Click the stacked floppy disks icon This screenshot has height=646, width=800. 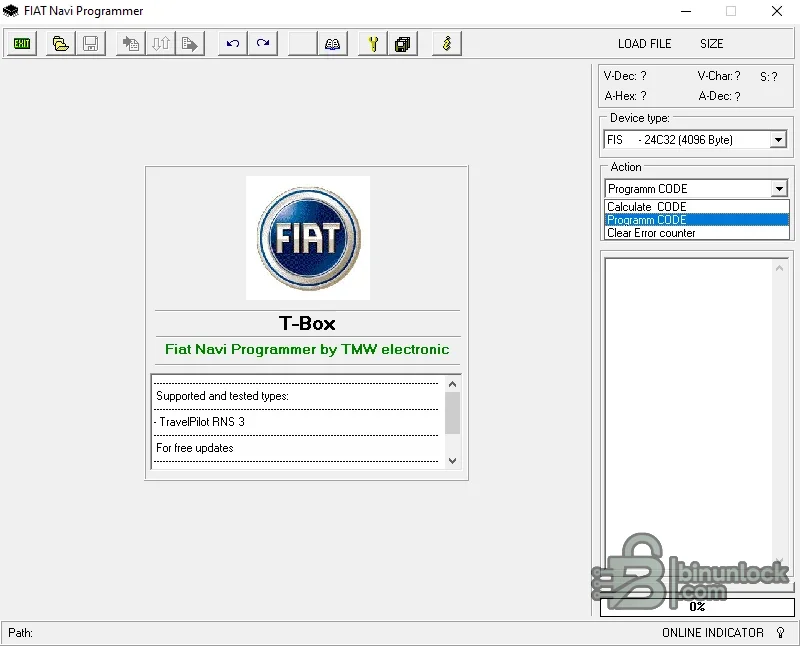(403, 43)
